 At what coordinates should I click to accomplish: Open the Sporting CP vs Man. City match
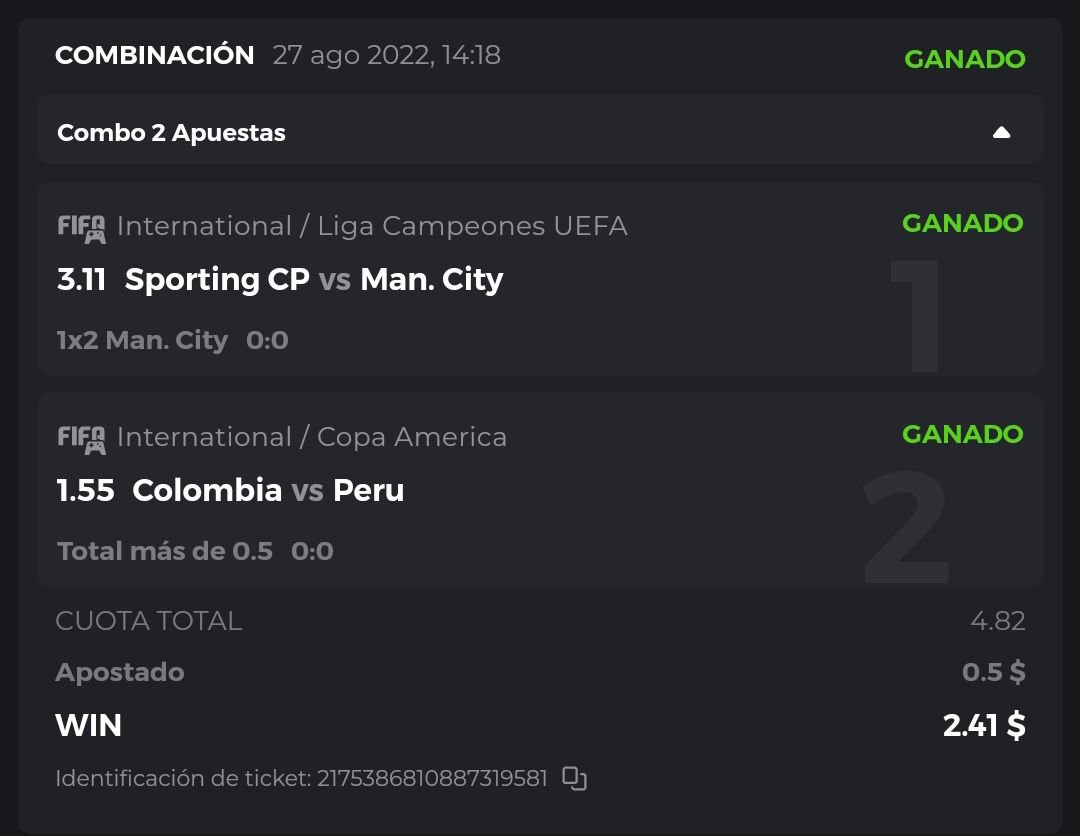click(313, 279)
